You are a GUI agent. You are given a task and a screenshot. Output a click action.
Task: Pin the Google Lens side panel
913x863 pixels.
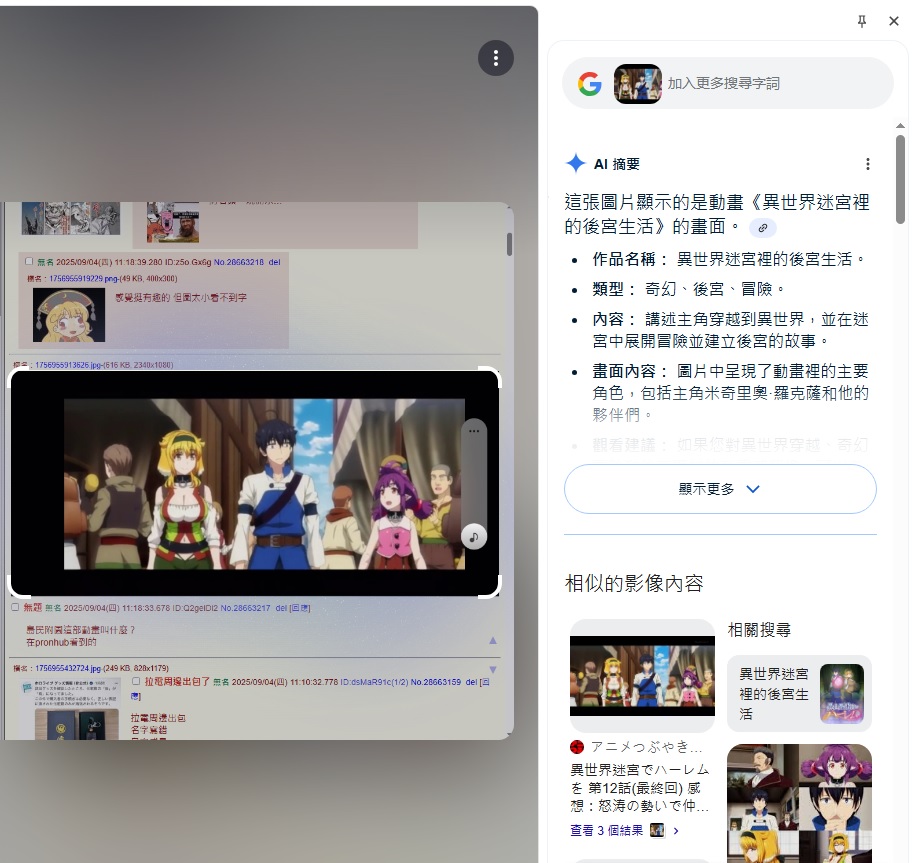862,22
